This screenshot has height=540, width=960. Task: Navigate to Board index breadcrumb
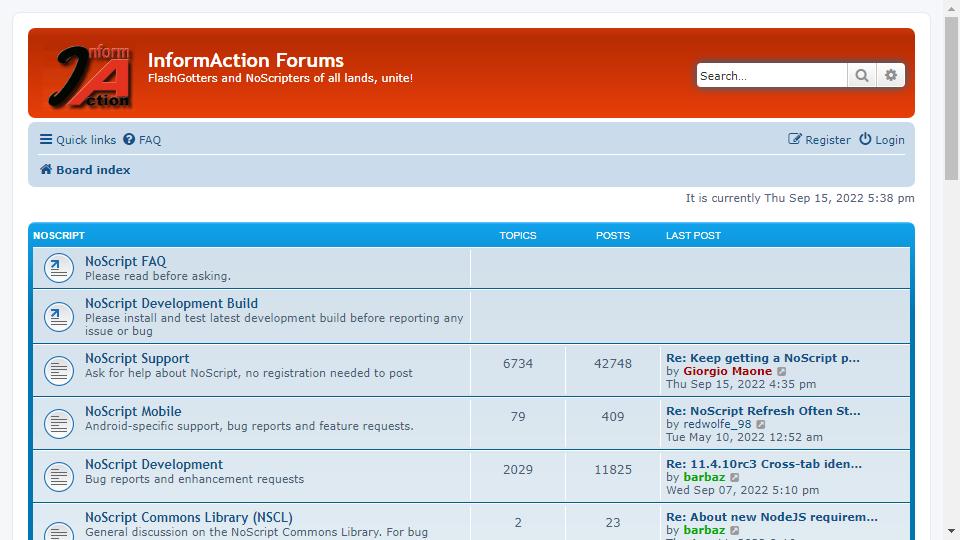click(93, 170)
